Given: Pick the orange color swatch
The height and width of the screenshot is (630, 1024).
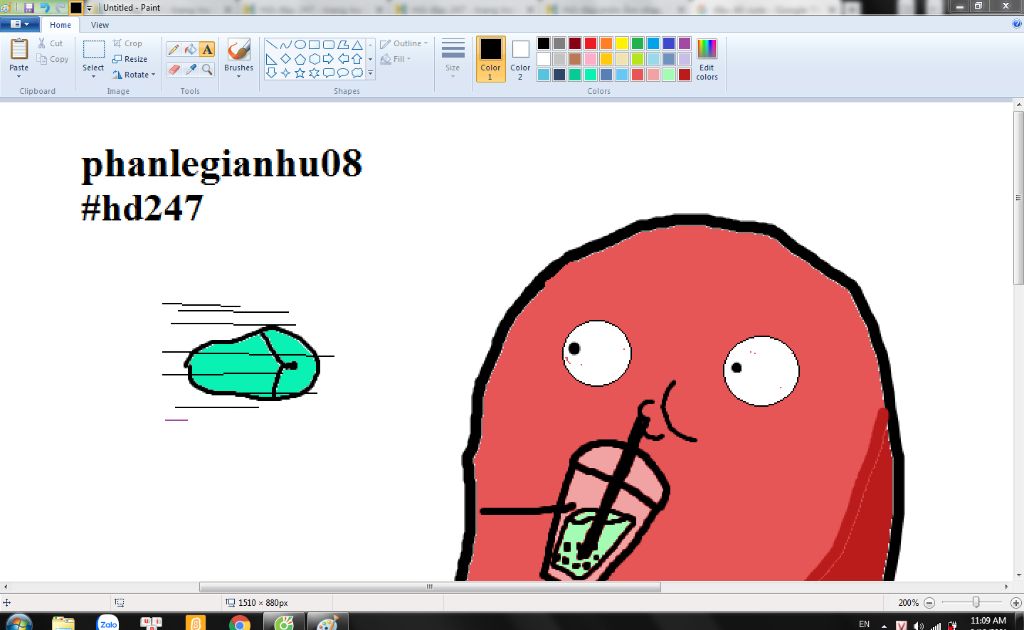Looking at the screenshot, I should pyautogui.click(x=606, y=43).
